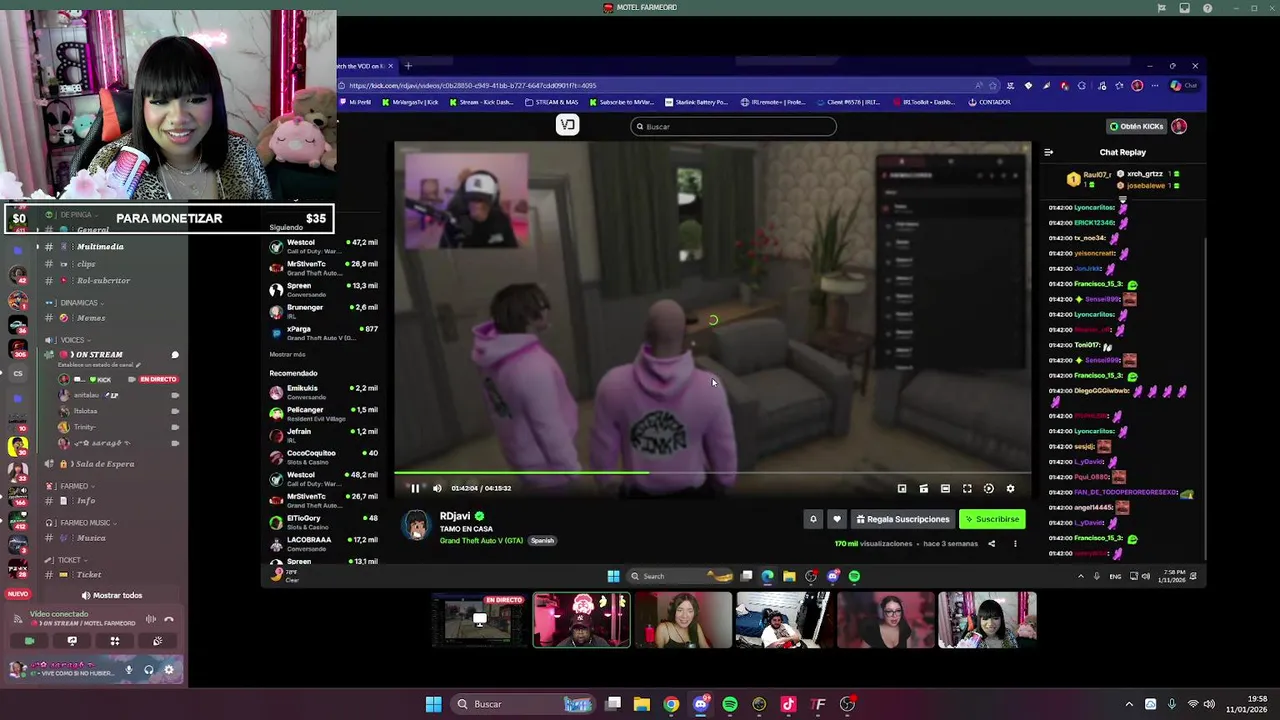Screen dimensions: 1280x720
Task: Toggle picture-in-picture in the Kick player
Action: (x=902, y=488)
